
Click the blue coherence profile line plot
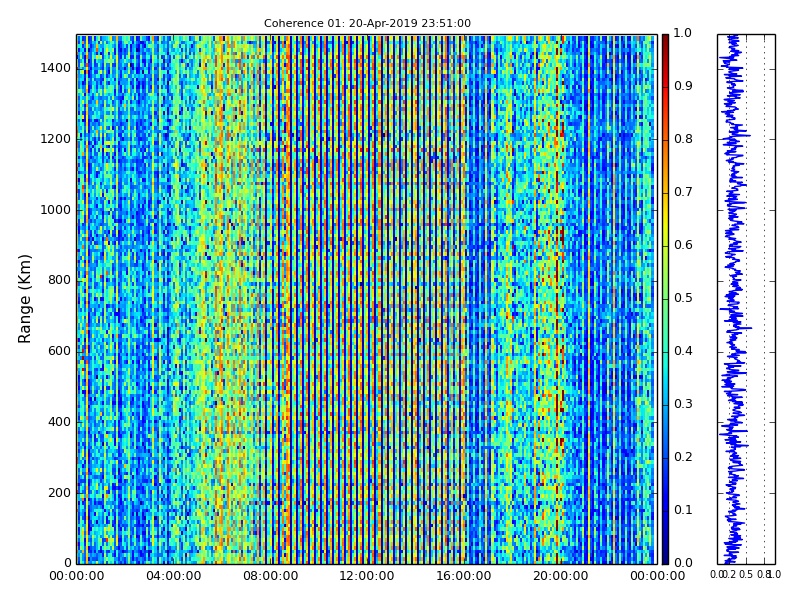point(735,299)
